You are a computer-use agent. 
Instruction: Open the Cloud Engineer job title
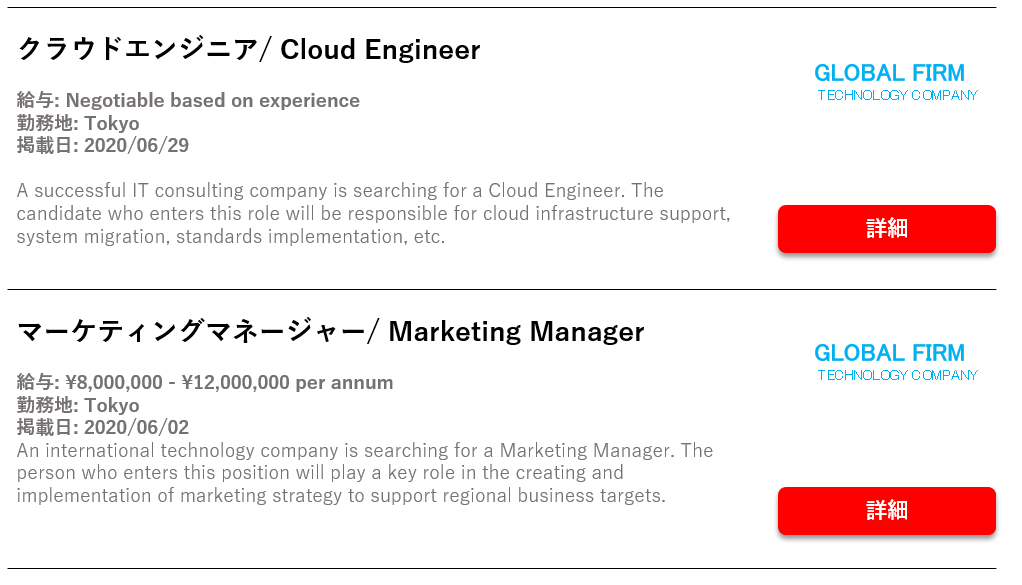pyautogui.click(x=249, y=50)
